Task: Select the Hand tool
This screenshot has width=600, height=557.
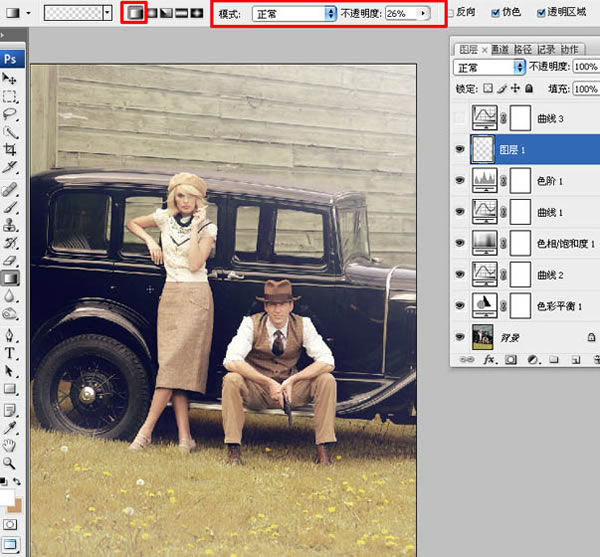Action: click(10, 445)
